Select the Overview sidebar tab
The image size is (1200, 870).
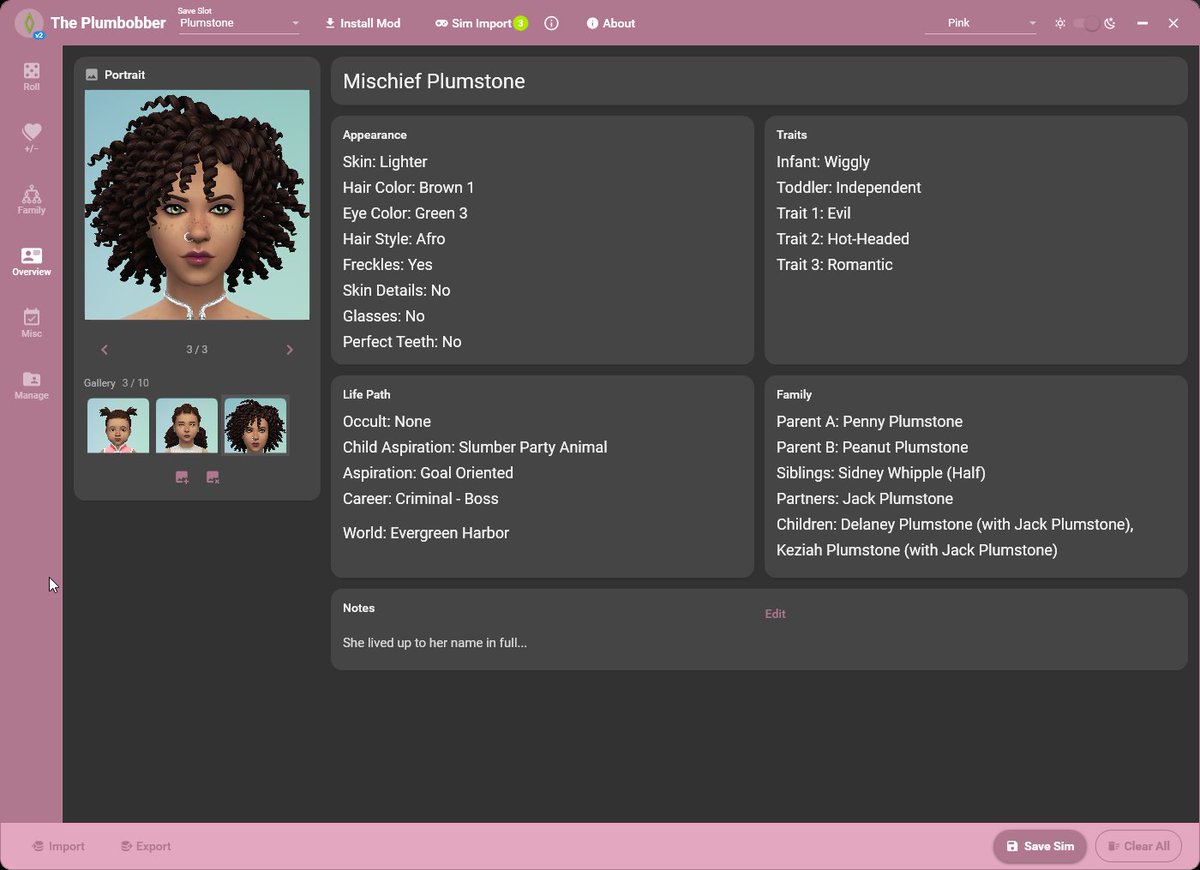click(31, 262)
